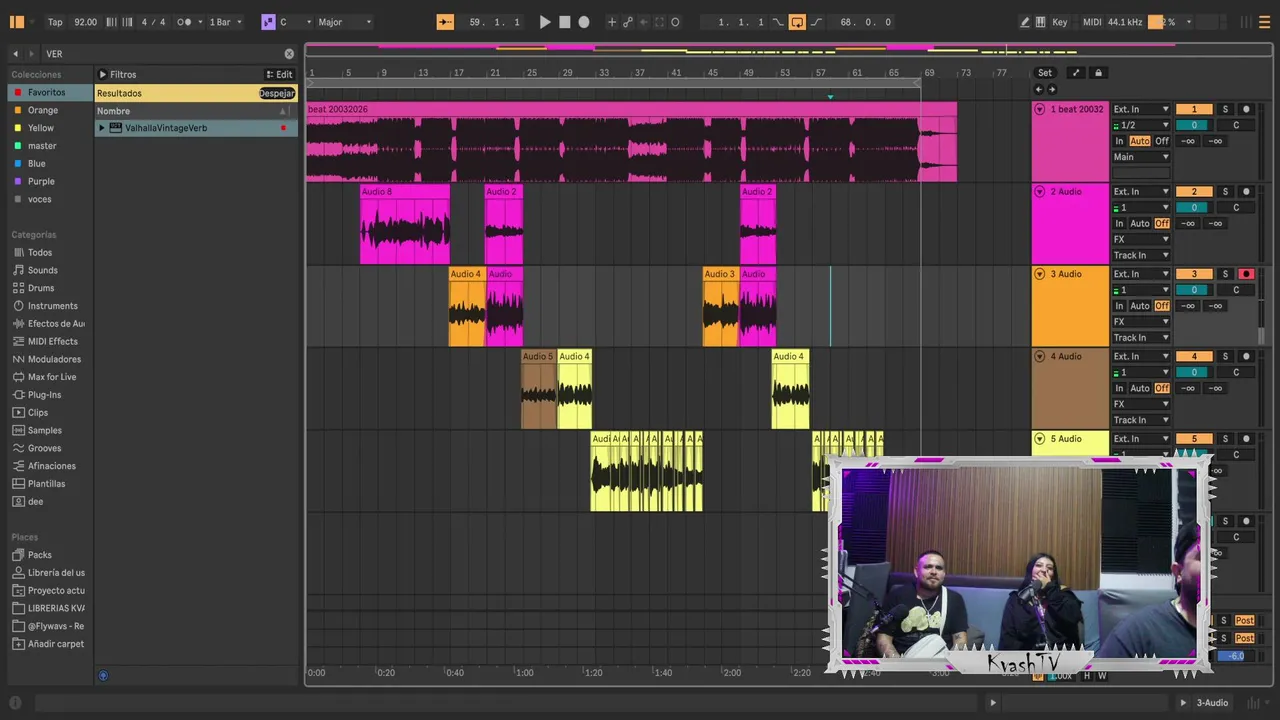Collapse the 2 Audio track

coord(1039,192)
